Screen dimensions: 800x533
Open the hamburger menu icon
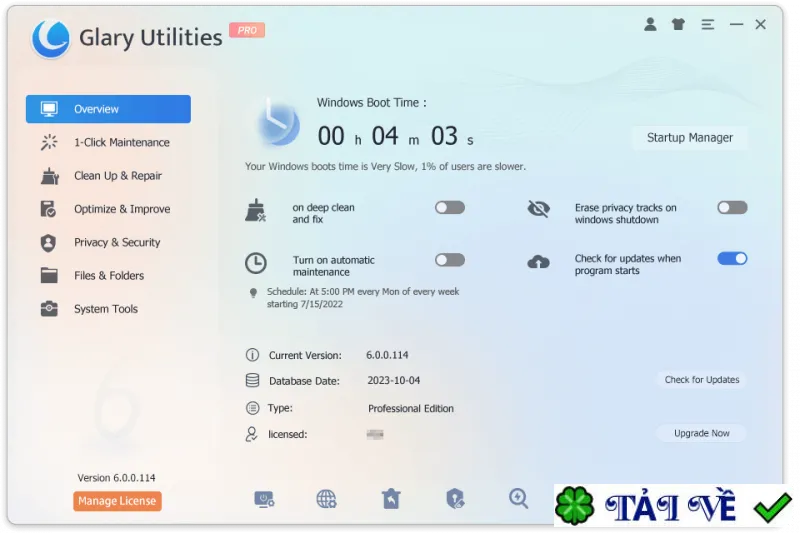[x=707, y=24]
